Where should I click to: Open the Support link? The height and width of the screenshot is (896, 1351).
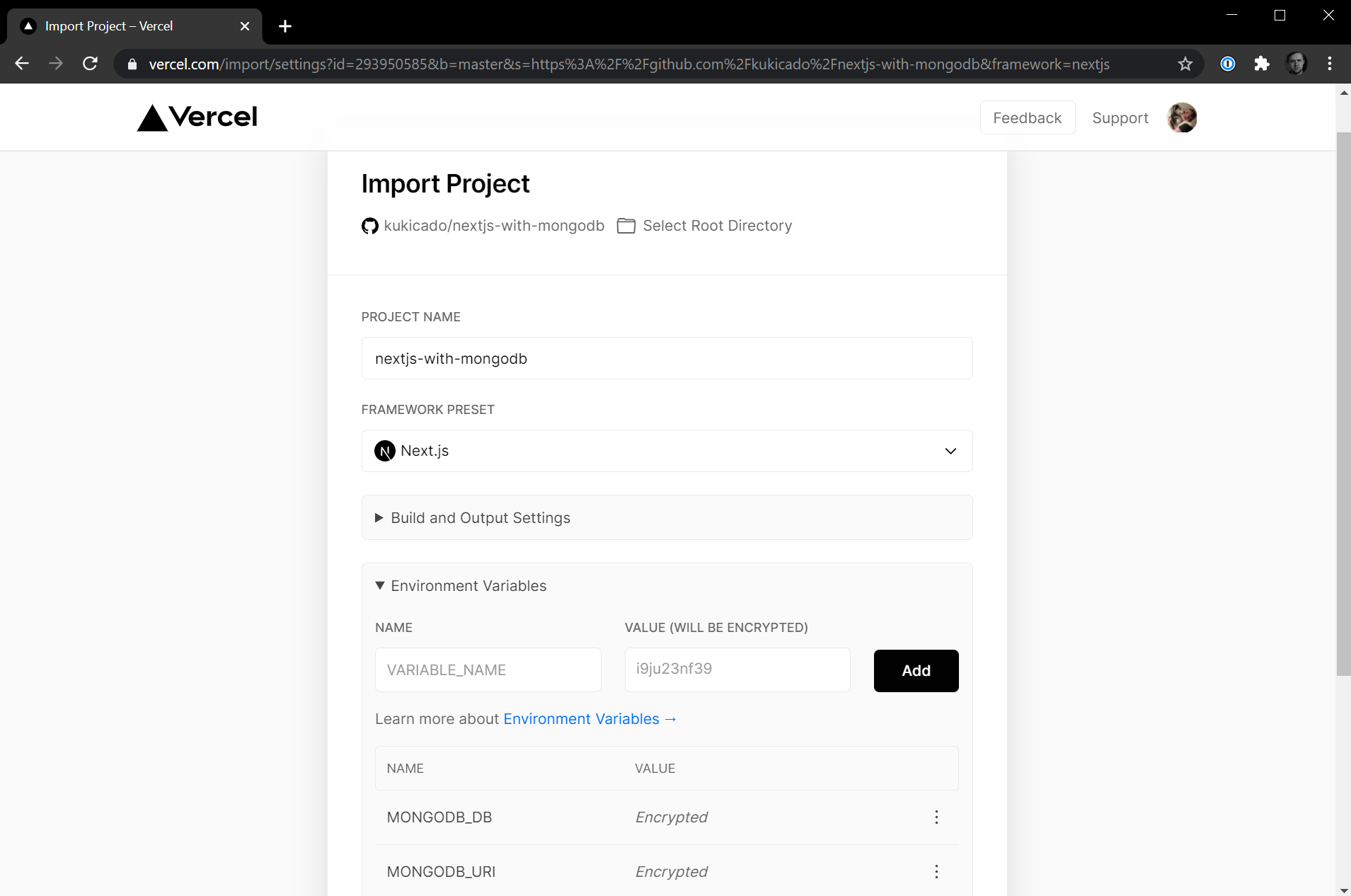[x=1120, y=118]
